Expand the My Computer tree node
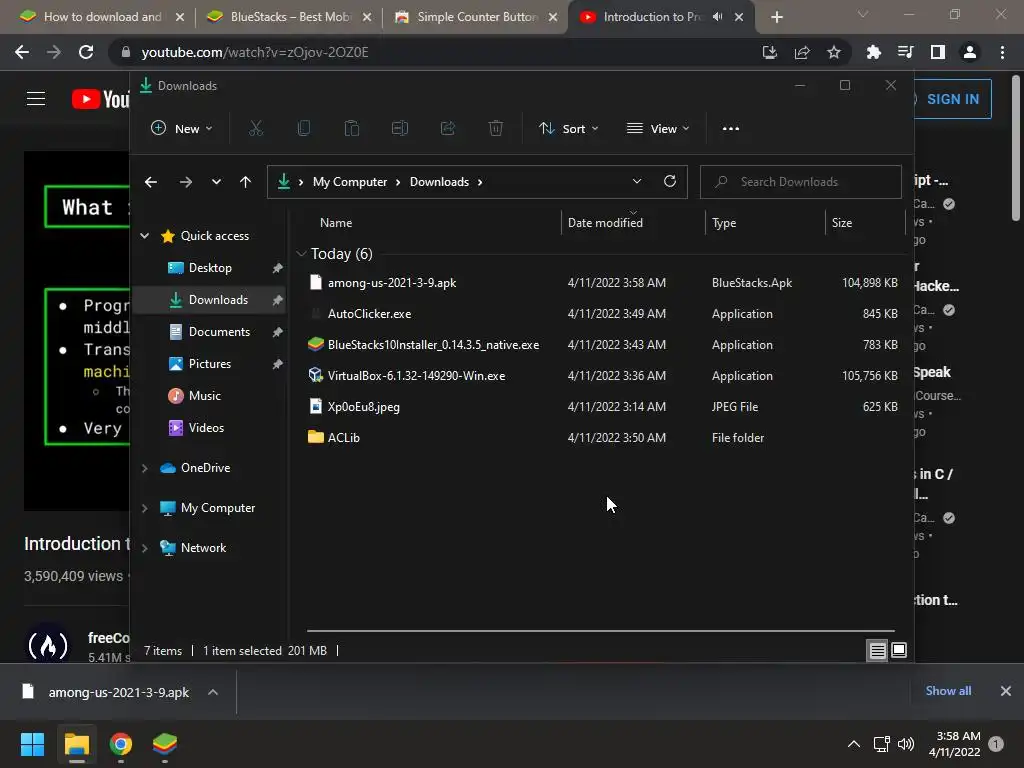The image size is (1024, 768). coord(145,508)
